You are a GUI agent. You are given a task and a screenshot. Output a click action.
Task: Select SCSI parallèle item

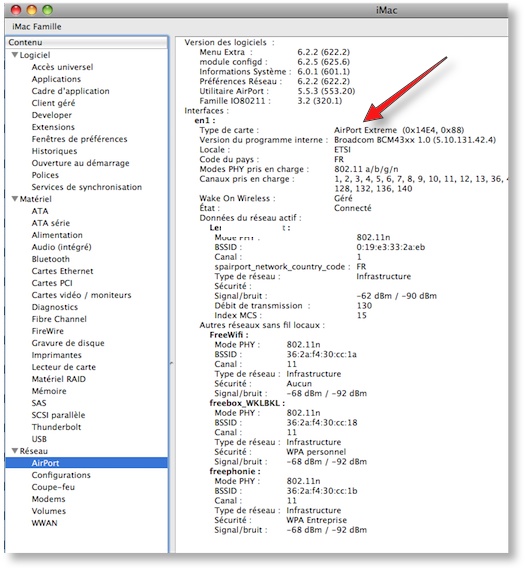(x=58, y=415)
